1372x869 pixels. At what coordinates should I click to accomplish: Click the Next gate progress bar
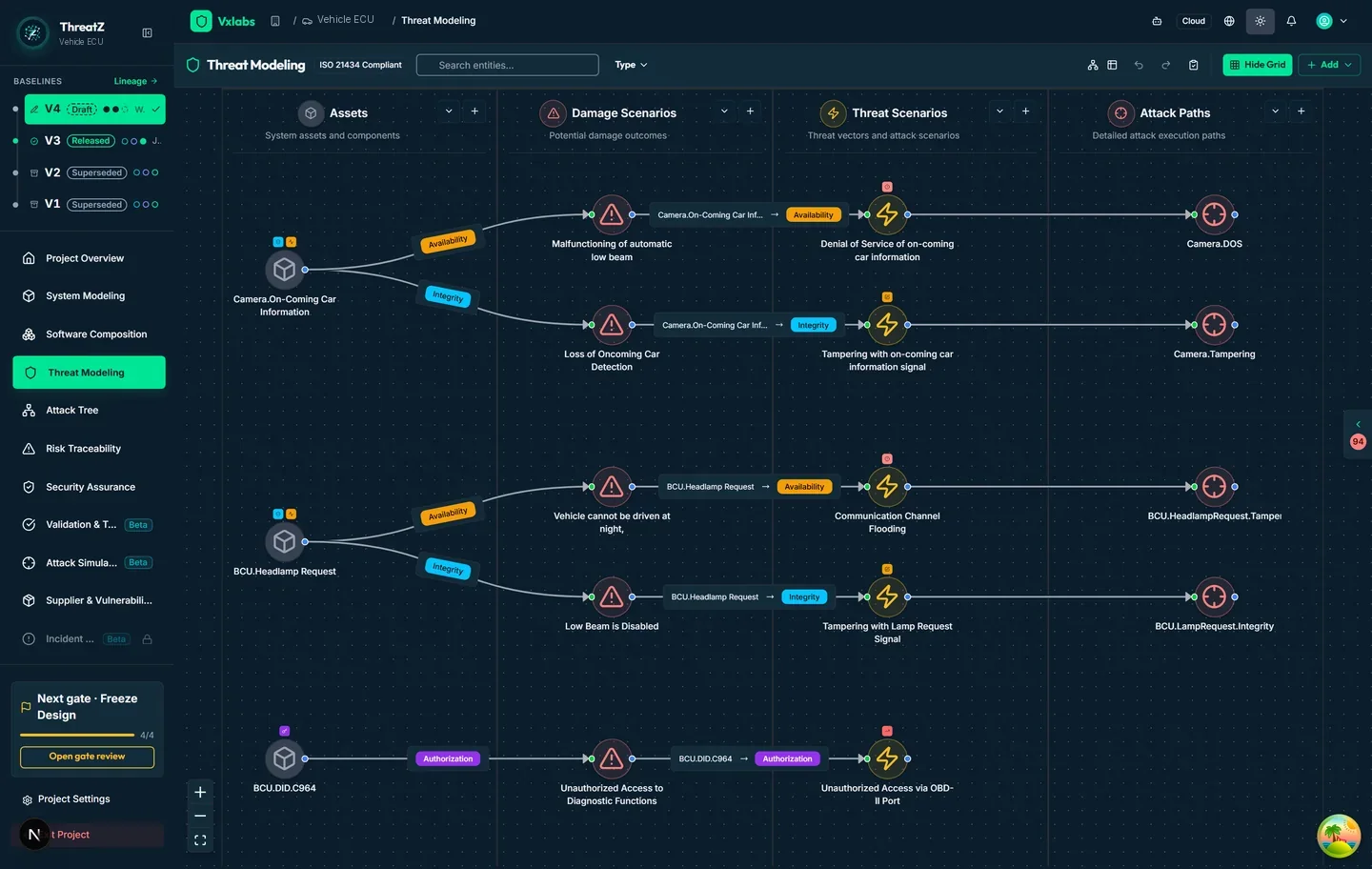pos(77,735)
